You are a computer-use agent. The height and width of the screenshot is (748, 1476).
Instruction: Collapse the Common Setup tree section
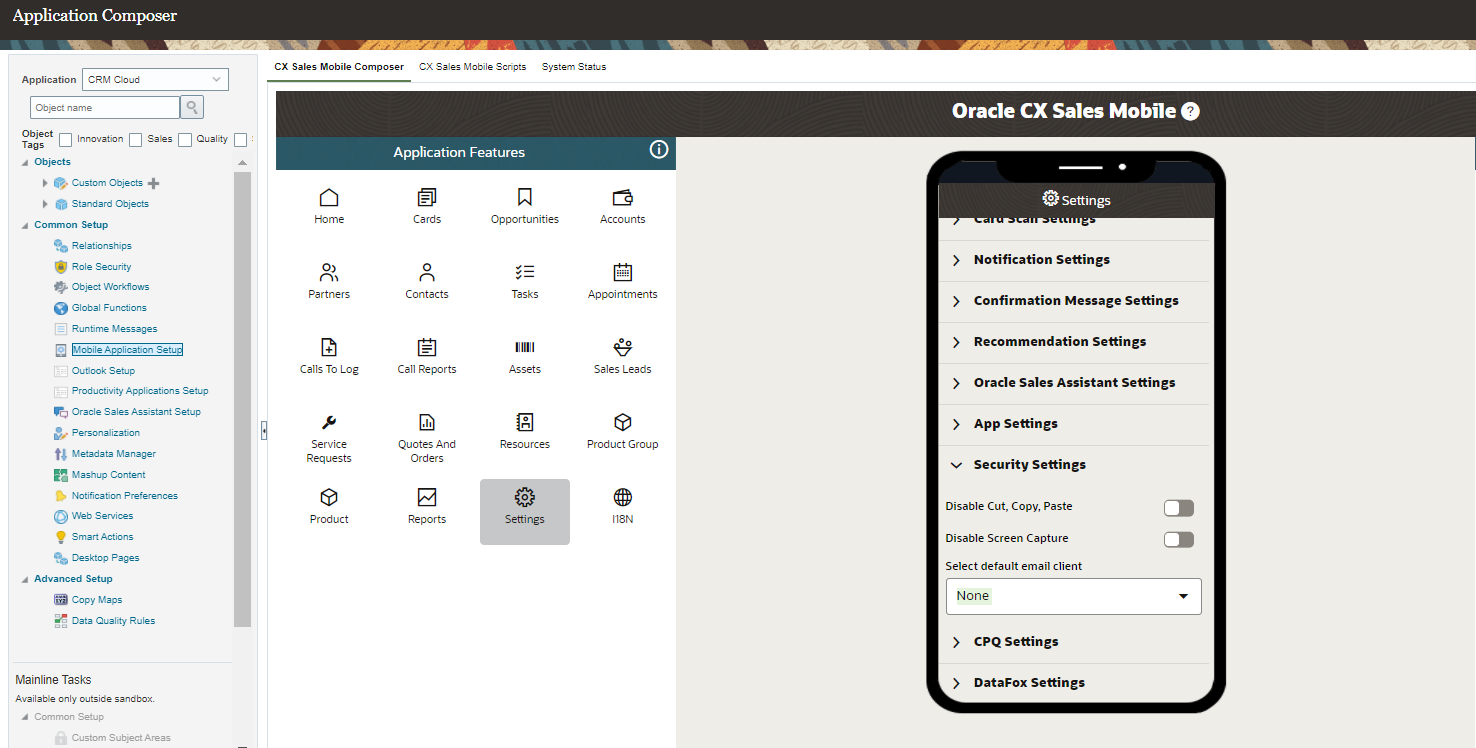coord(25,225)
